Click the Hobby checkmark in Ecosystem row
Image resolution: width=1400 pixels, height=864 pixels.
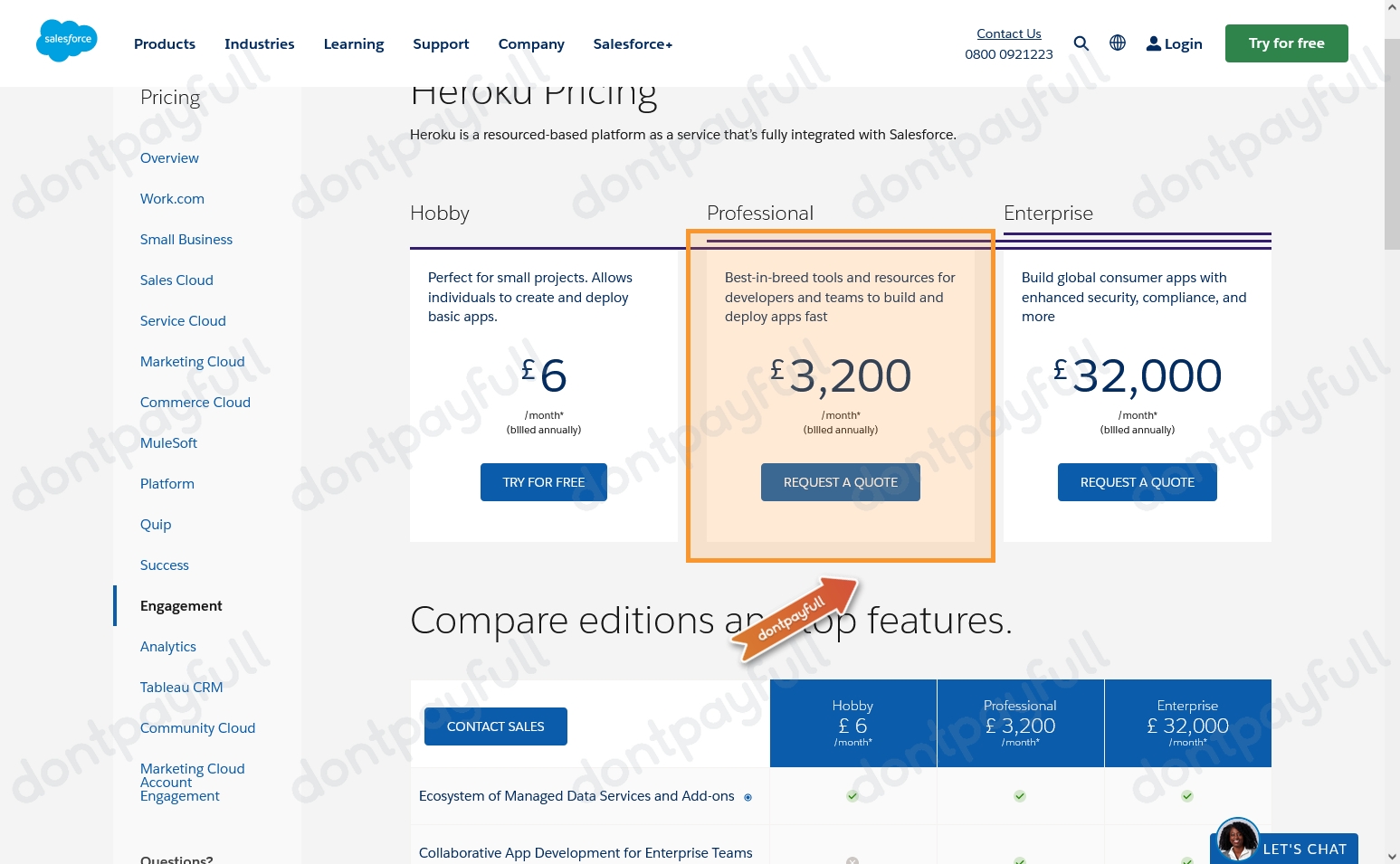[852, 796]
